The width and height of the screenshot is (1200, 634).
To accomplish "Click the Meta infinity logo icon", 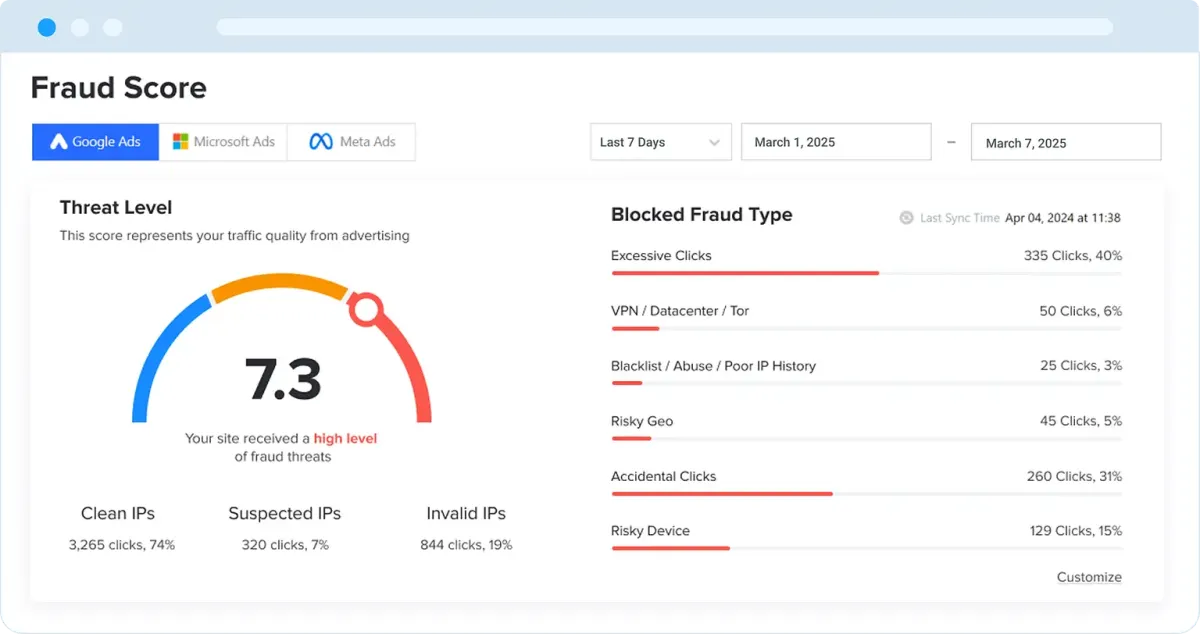I will 320,142.
